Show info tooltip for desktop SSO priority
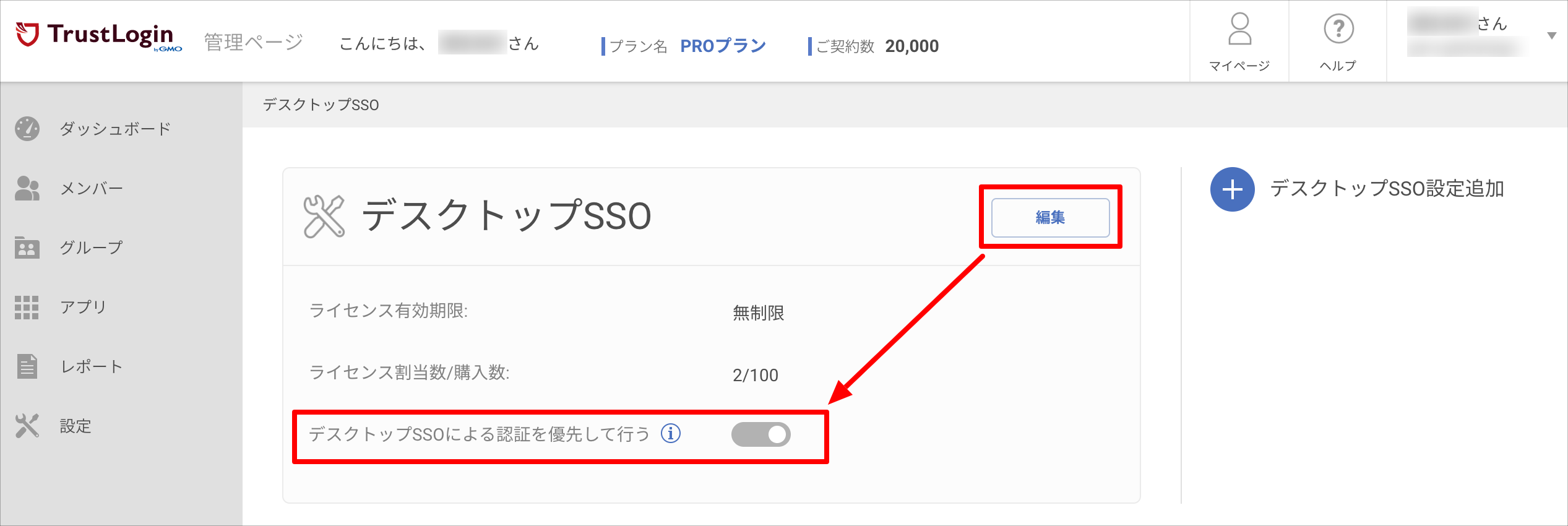The image size is (1568, 526). (x=671, y=434)
